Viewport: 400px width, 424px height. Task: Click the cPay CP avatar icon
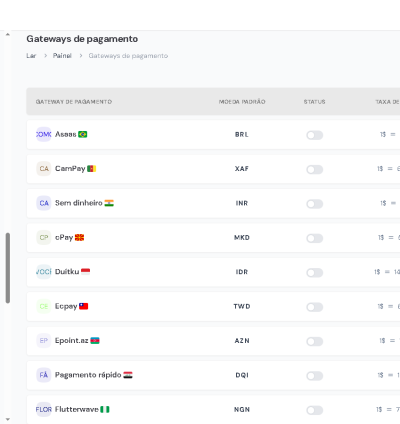(44, 237)
